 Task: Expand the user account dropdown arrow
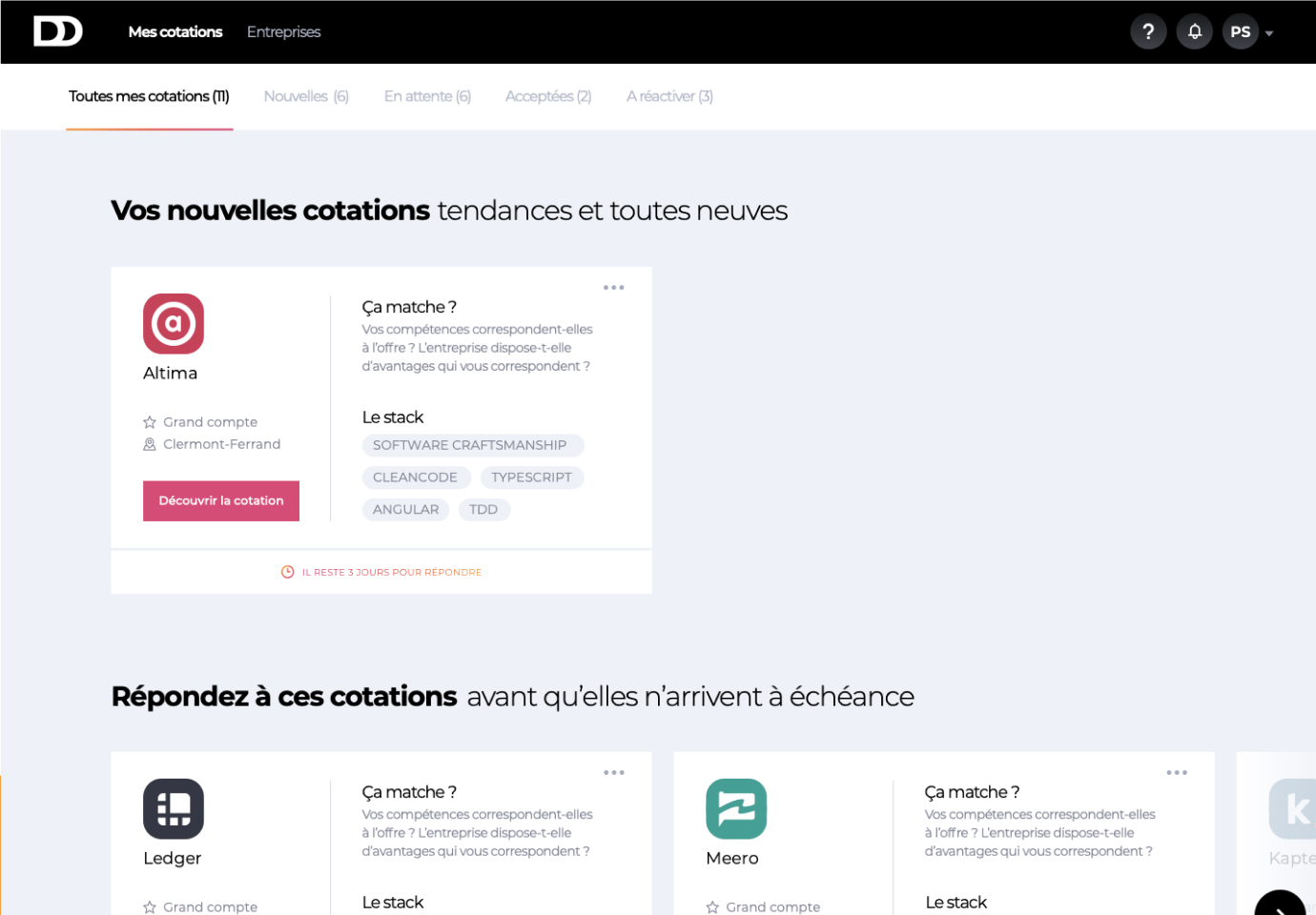1269,33
